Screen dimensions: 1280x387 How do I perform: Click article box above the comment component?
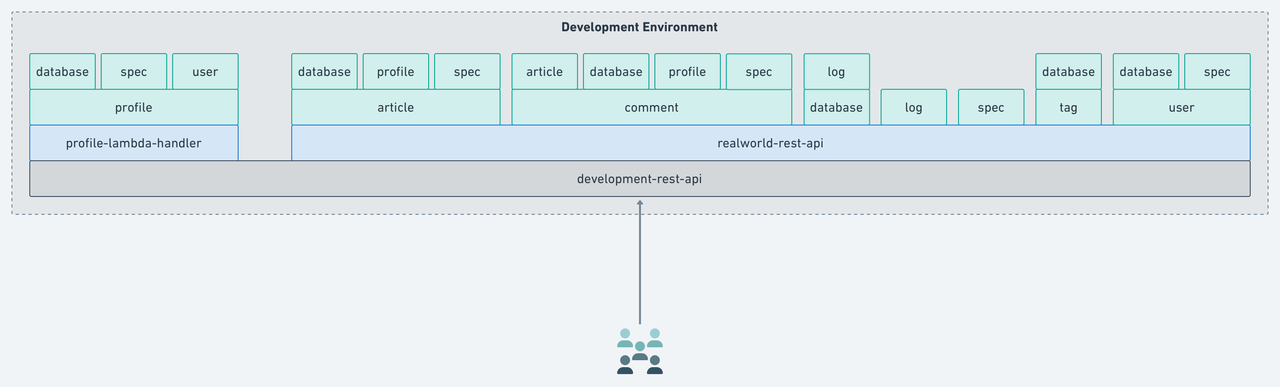point(545,72)
